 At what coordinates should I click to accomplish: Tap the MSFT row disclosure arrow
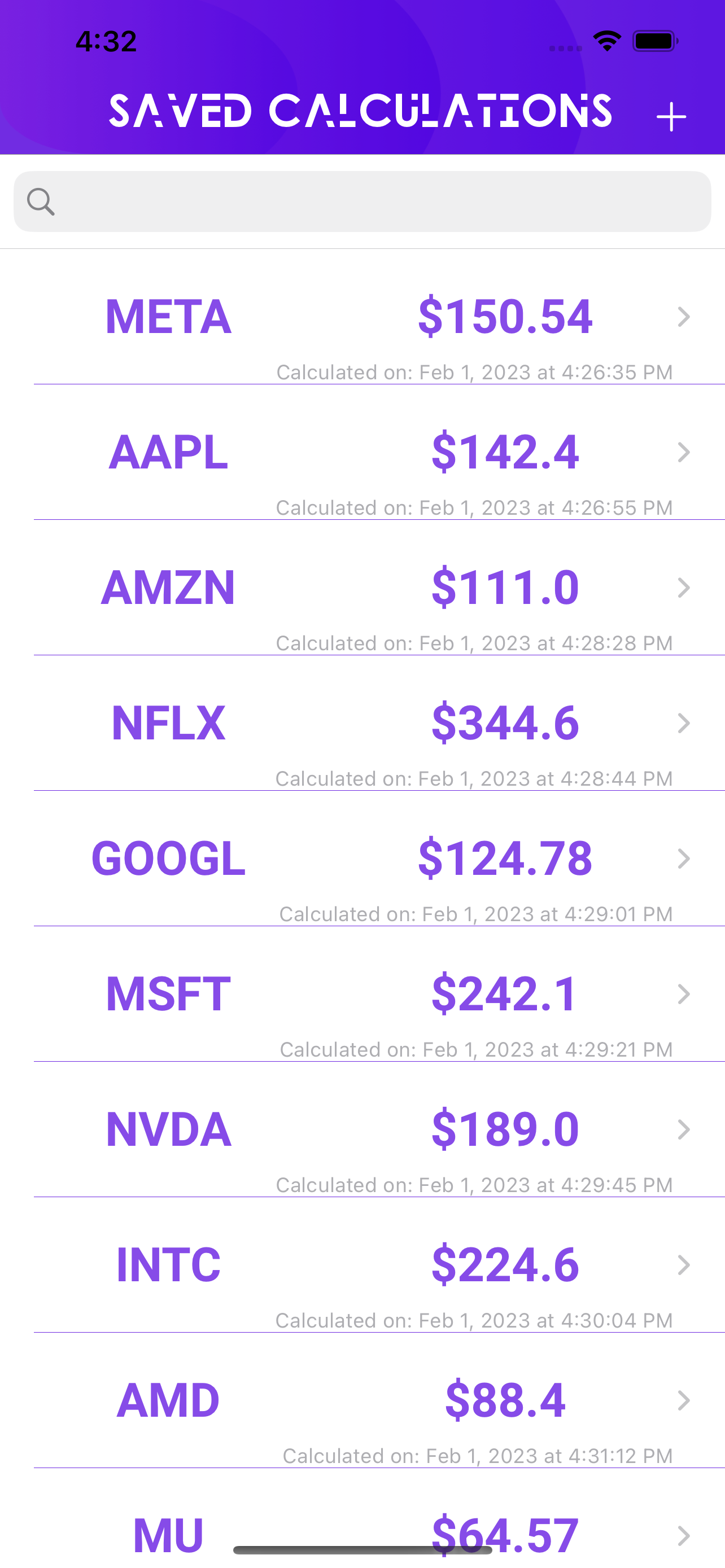(684, 994)
